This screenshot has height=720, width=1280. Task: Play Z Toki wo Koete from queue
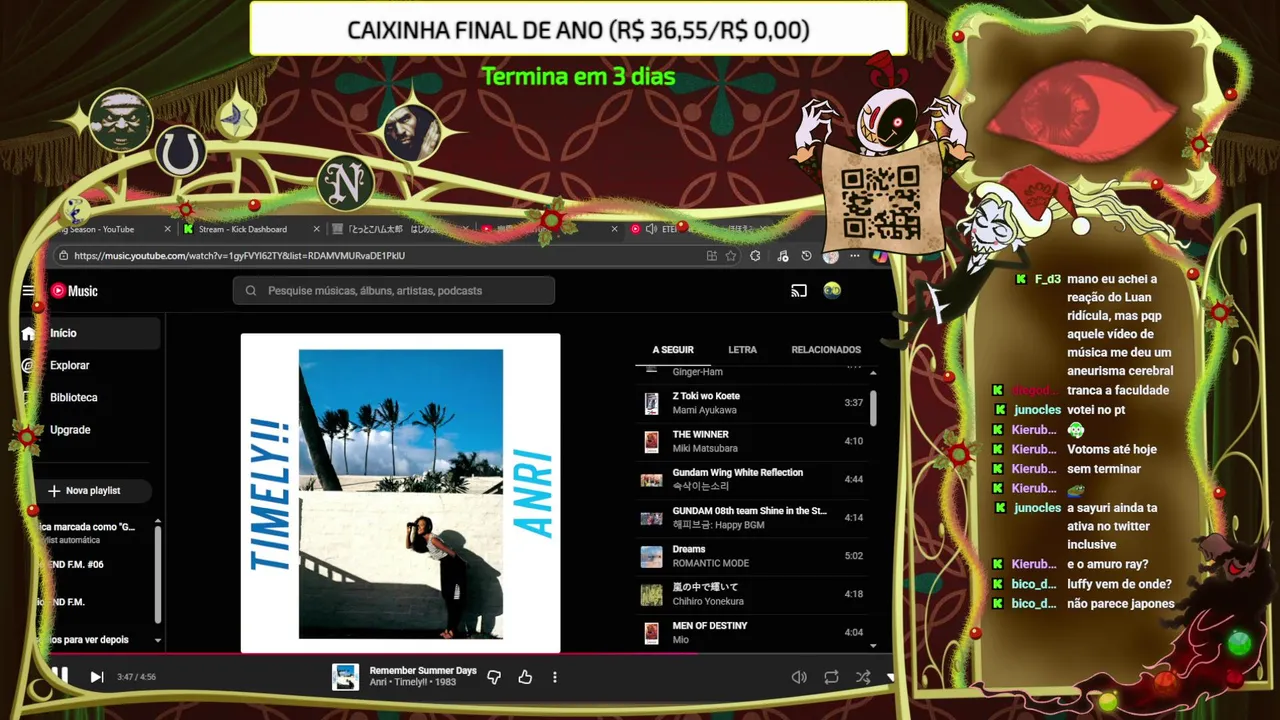752,403
